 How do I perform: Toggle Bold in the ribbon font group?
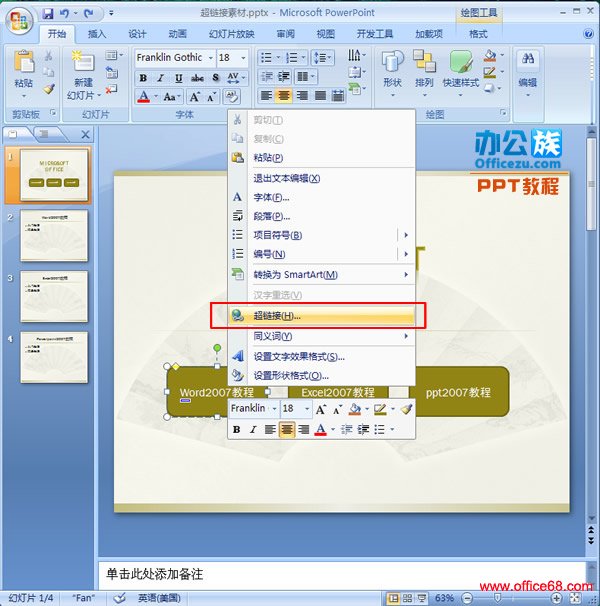tap(143, 78)
